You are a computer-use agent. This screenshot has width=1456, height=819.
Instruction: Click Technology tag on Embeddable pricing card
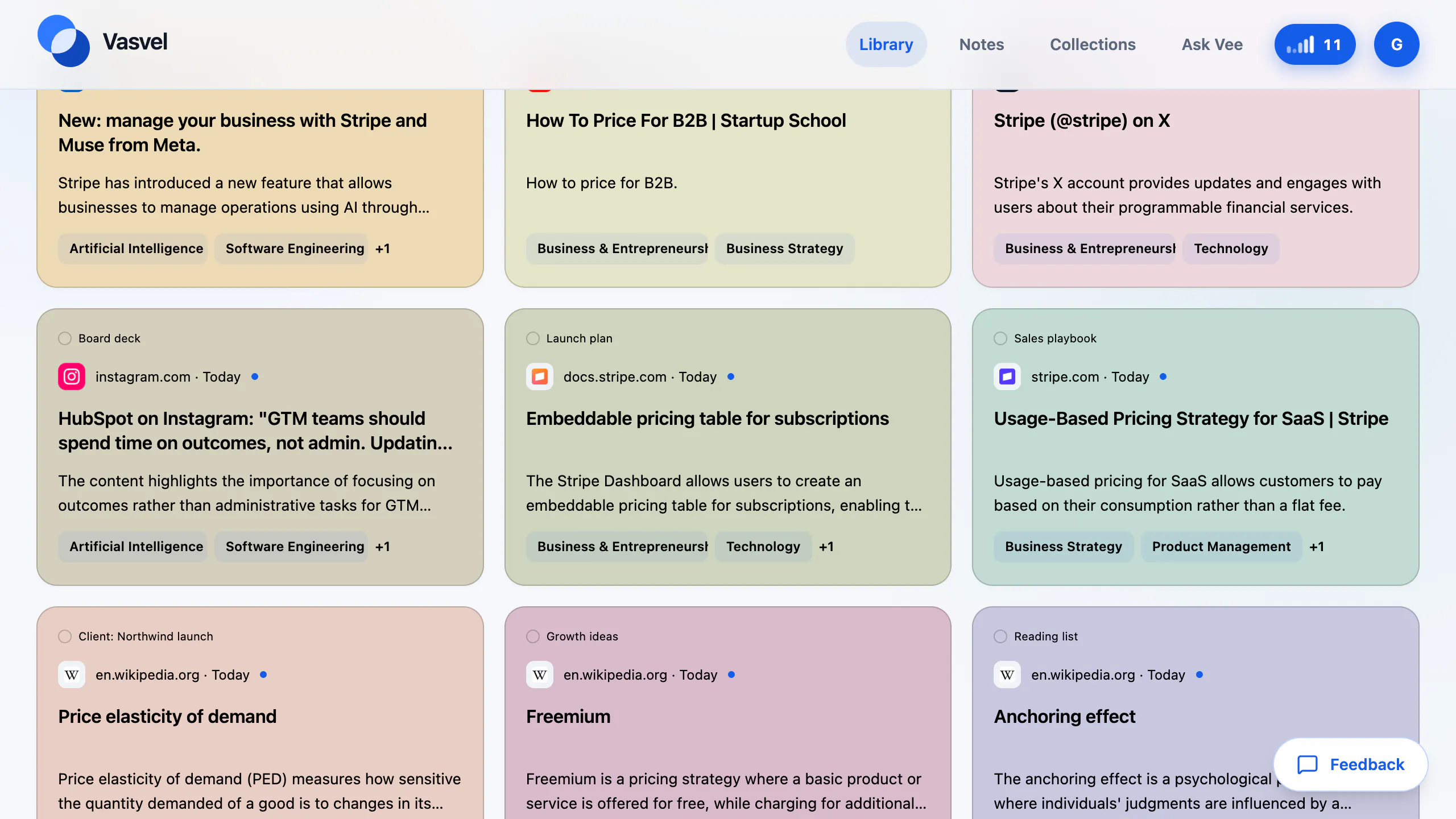[763, 547]
